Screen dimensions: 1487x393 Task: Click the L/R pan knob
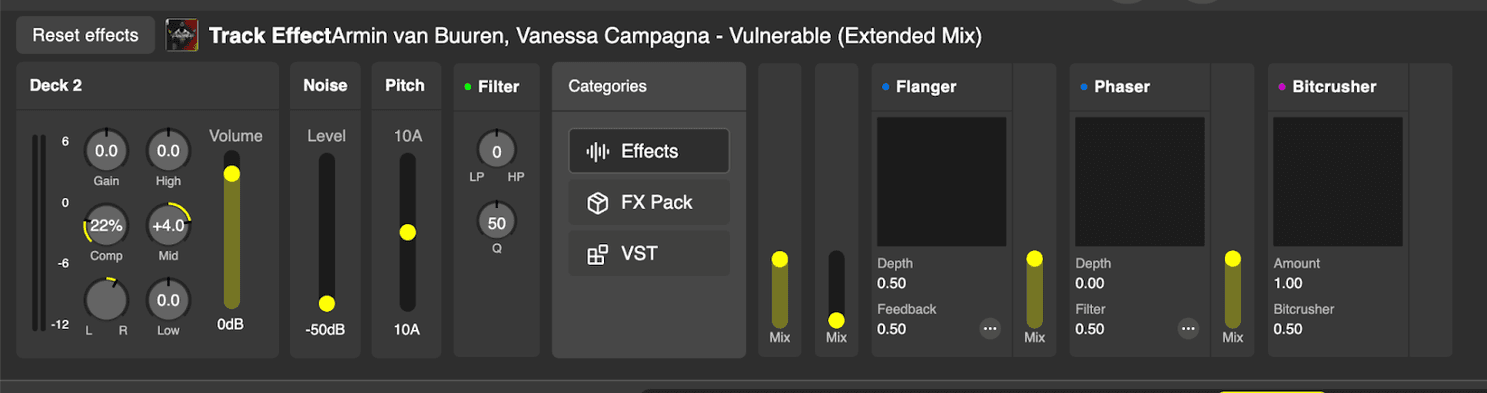106,299
